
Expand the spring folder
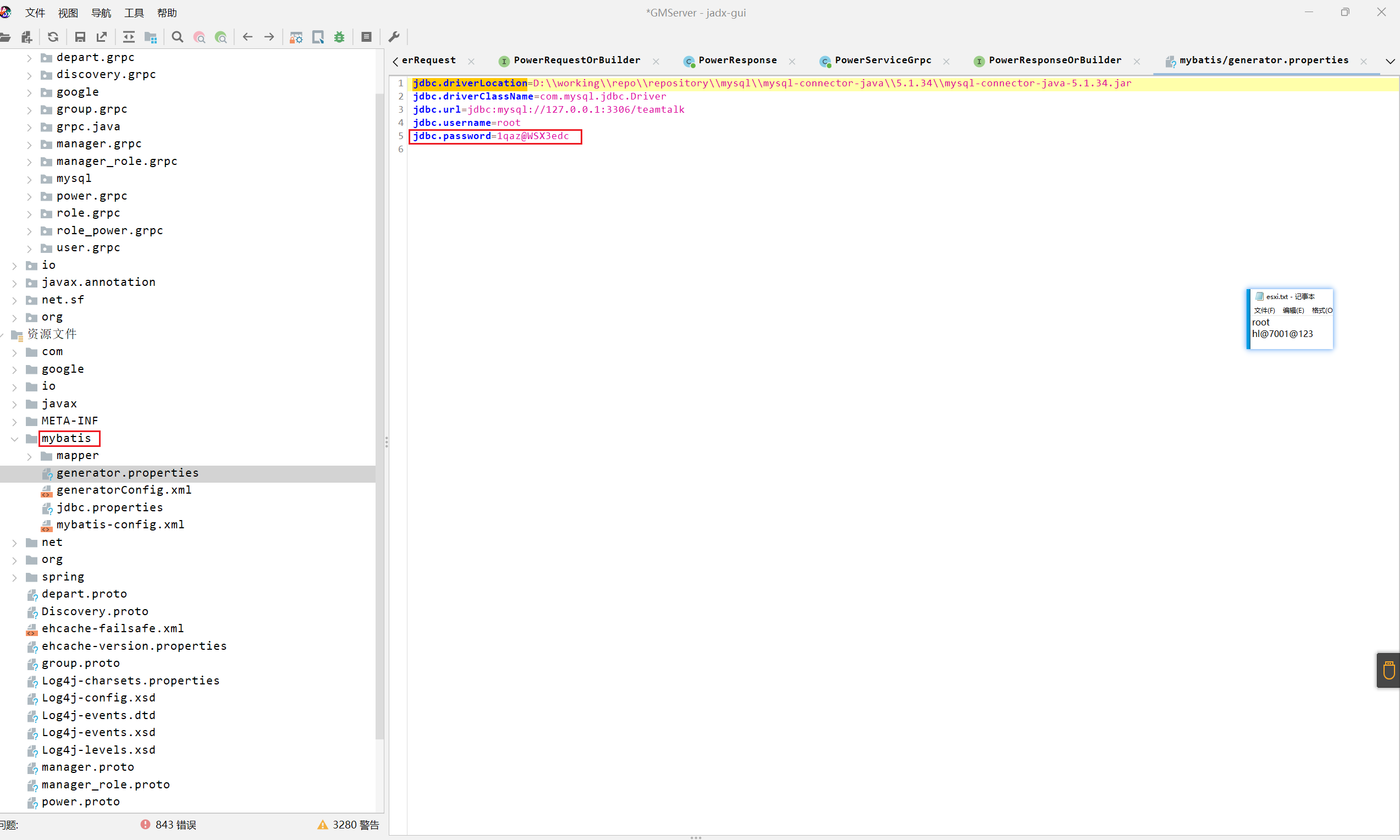tap(15, 577)
